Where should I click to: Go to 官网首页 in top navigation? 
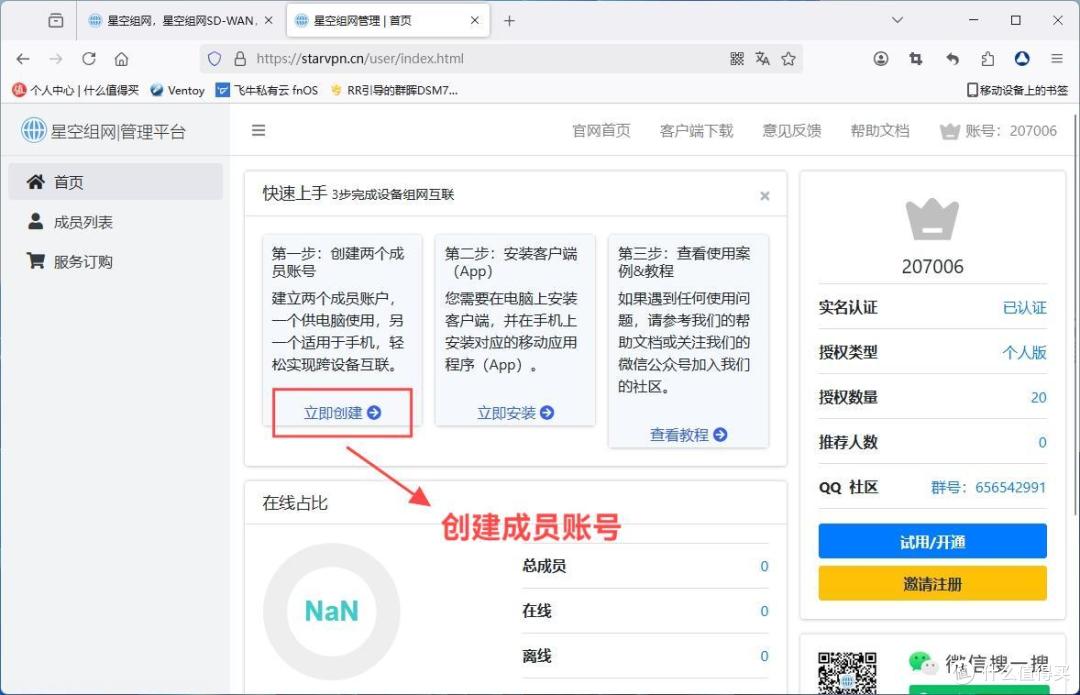coord(601,131)
